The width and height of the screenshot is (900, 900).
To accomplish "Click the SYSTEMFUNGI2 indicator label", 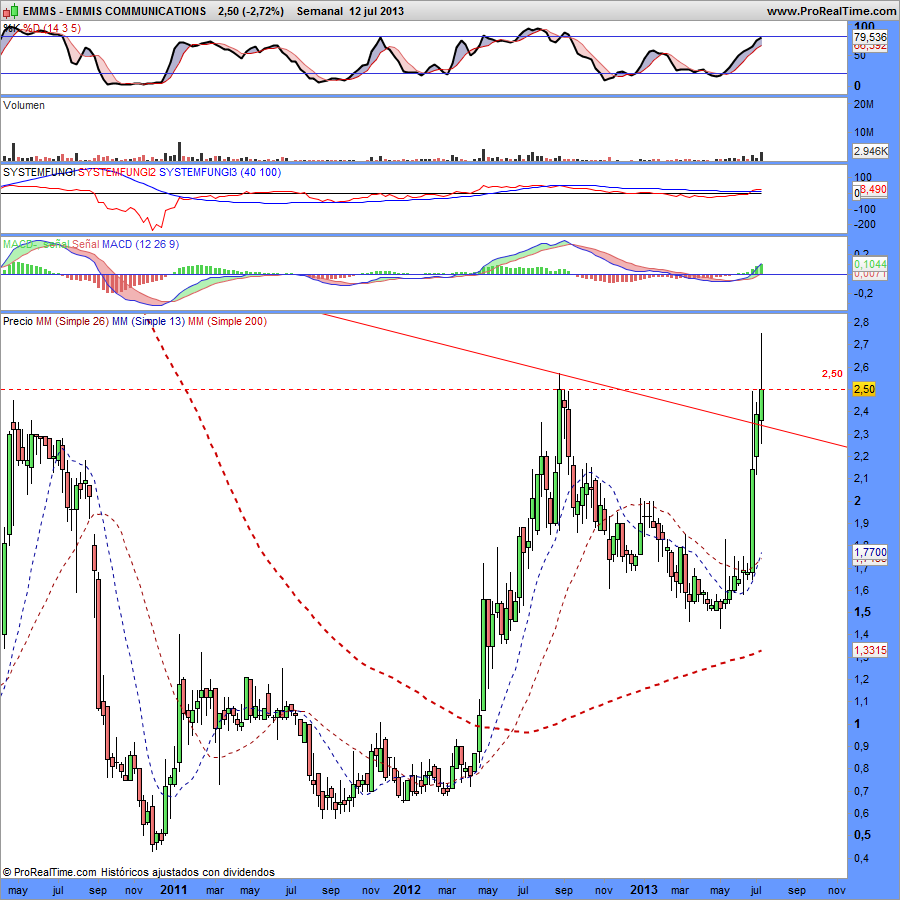I will [x=117, y=172].
